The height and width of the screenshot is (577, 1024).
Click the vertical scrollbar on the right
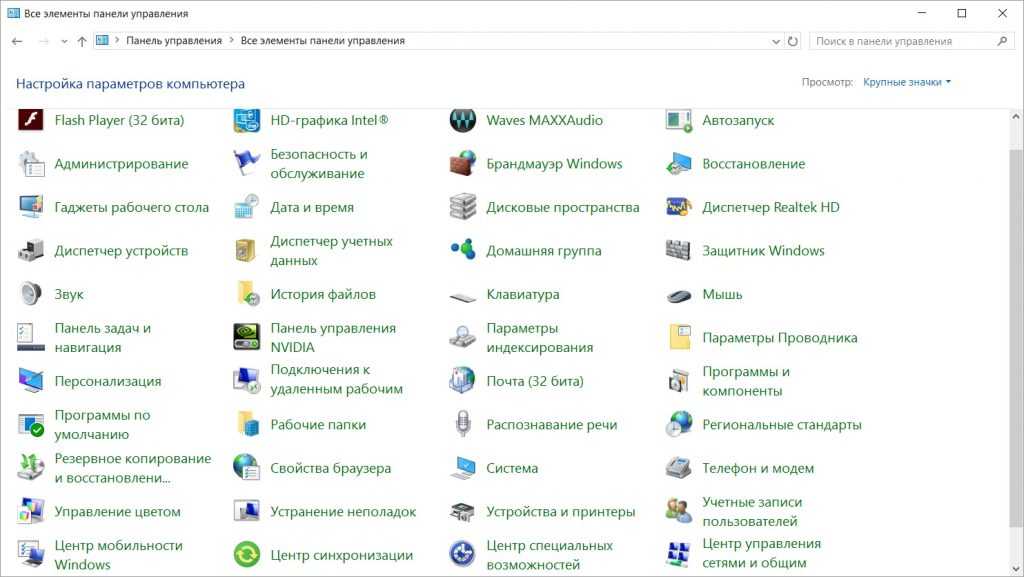(x=1016, y=300)
